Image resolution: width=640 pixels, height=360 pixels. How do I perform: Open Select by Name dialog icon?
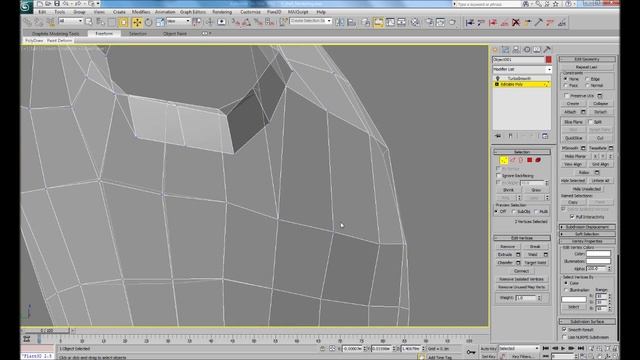coord(100,22)
